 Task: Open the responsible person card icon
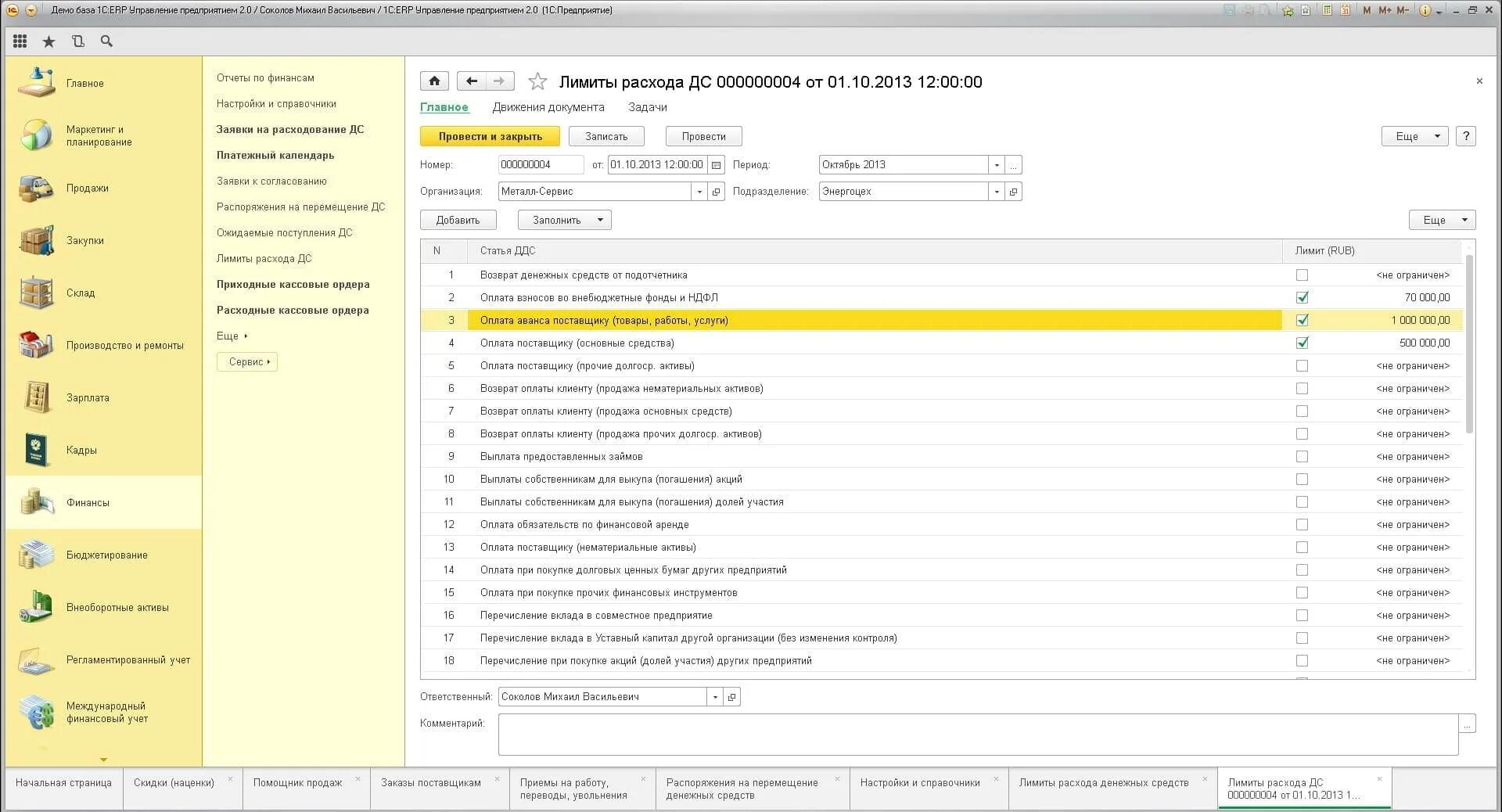732,697
